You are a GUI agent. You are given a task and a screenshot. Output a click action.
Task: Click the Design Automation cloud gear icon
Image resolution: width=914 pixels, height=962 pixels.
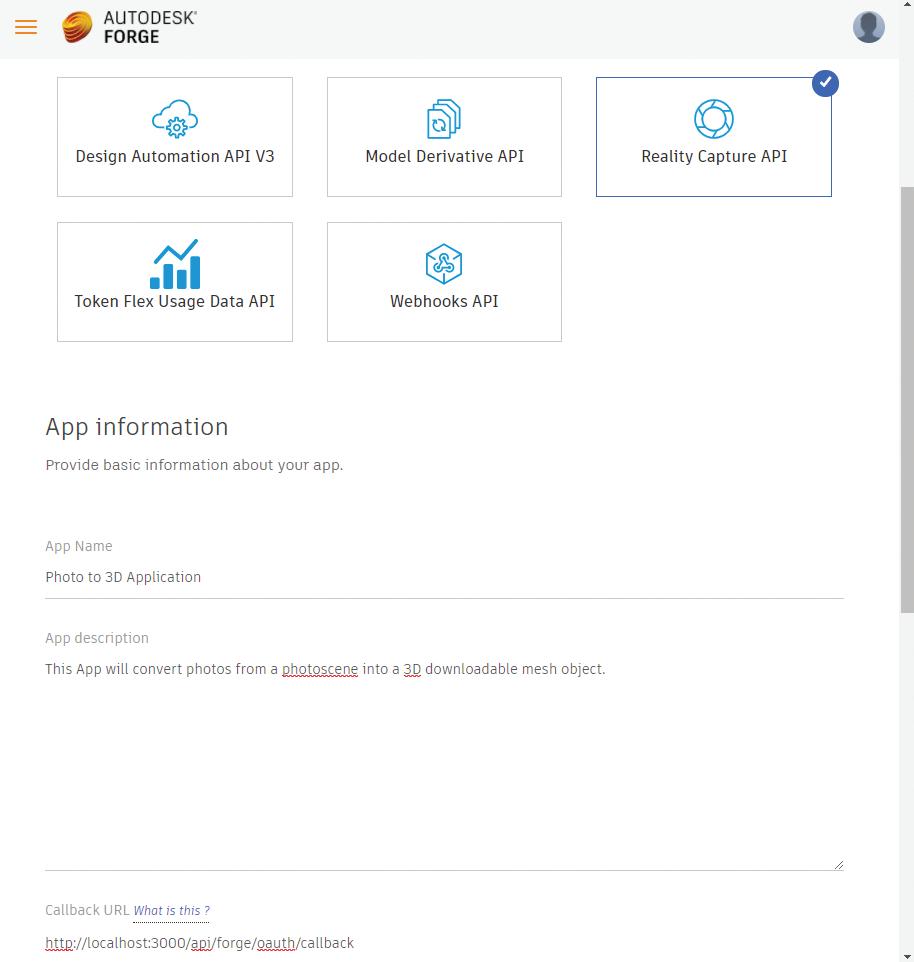pos(175,118)
